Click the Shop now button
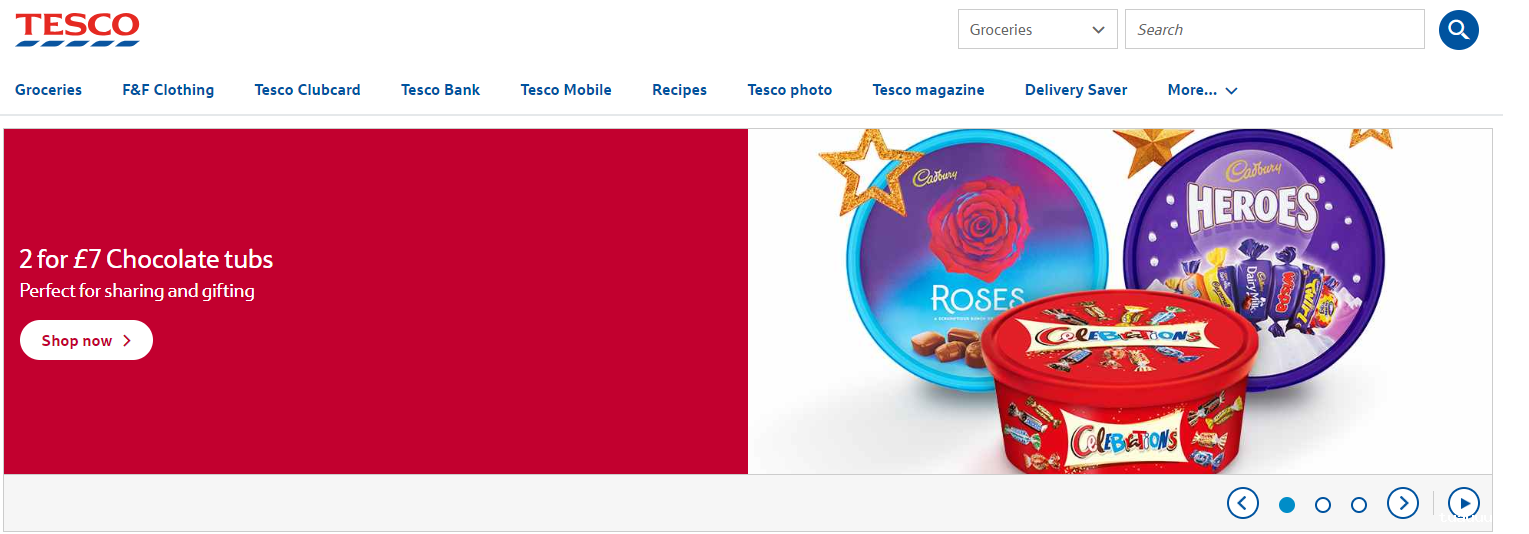Image resolution: width=1529 pixels, height=534 pixels. (x=86, y=340)
